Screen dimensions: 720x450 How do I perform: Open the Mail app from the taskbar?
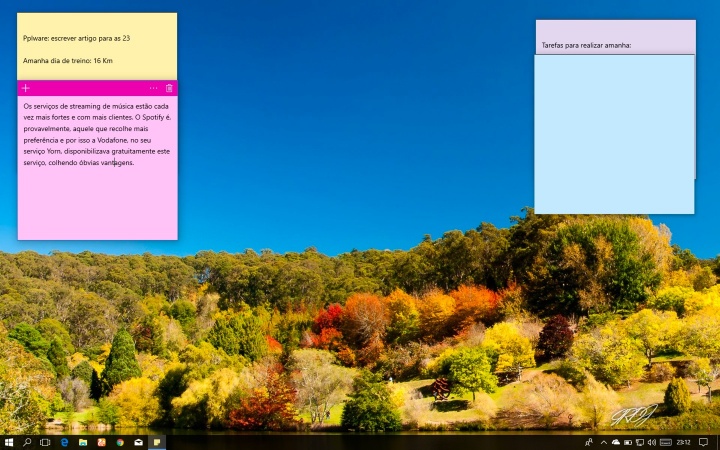pyautogui.click(x=138, y=441)
